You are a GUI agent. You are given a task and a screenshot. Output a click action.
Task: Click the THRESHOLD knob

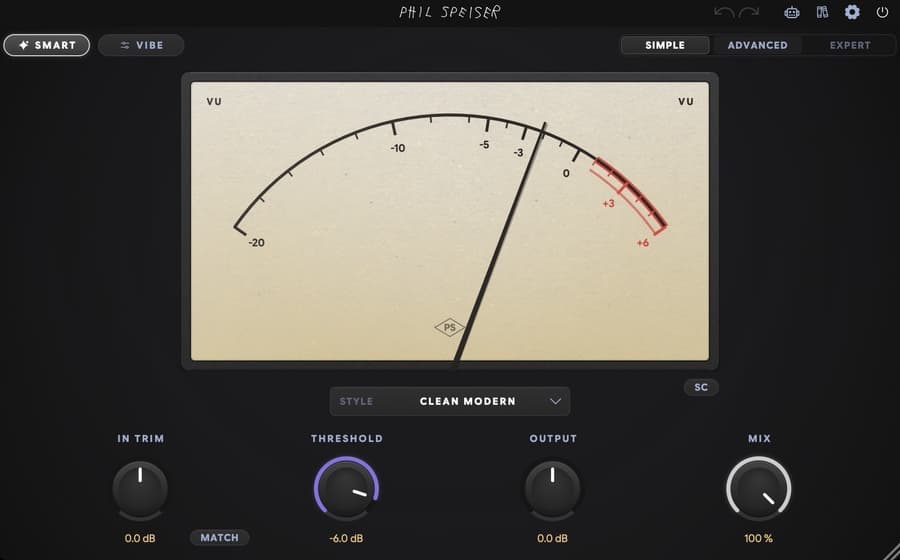click(347, 489)
